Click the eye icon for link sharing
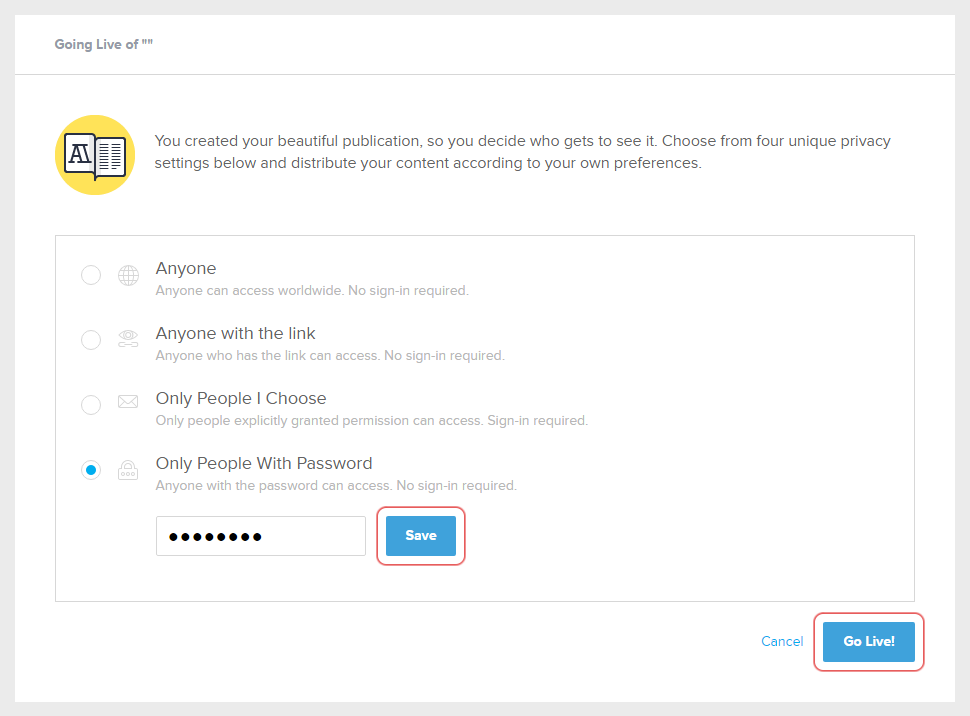This screenshot has width=970, height=716. [x=128, y=340]
